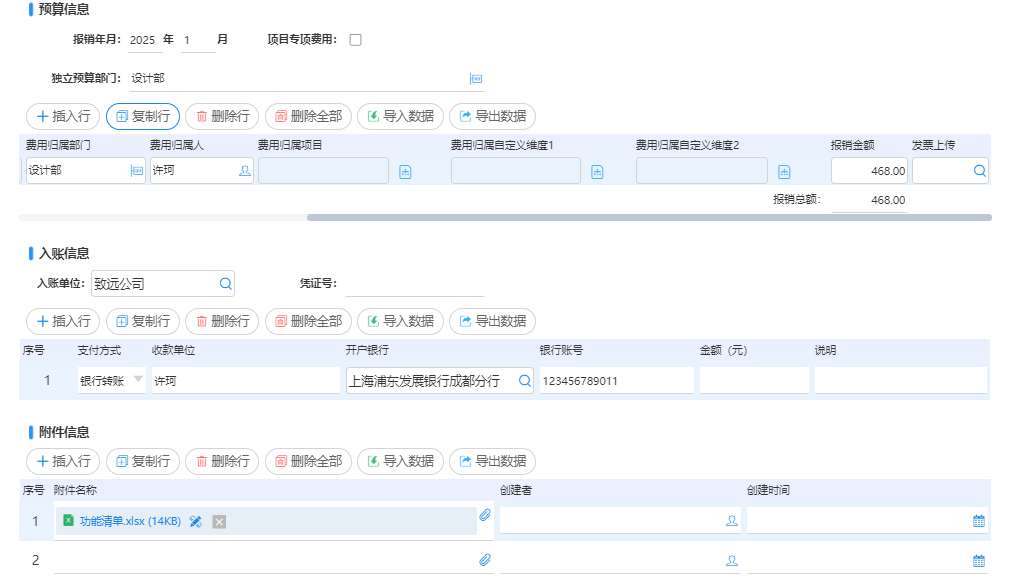Click 导出数据 in the 预算信息 section
This screenshot has height=587, width=1027.
(x=493, y=117)
